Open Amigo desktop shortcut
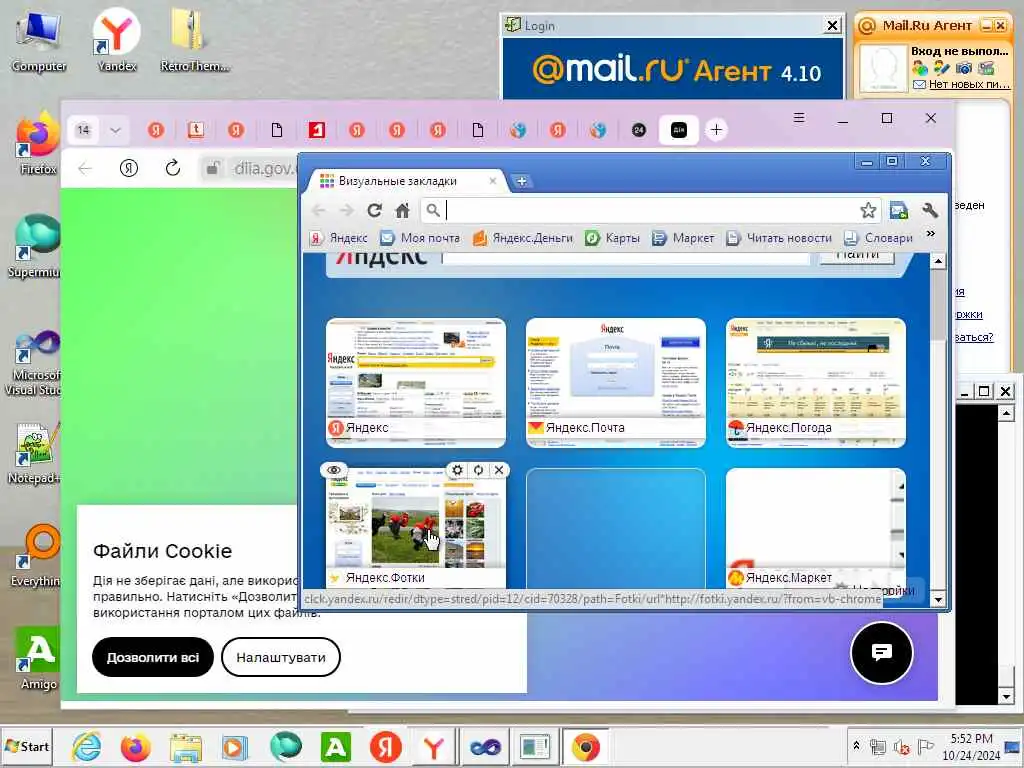The height and width of the screenshot is (768, 1024). pyautogui.click(x=39, y=658)
